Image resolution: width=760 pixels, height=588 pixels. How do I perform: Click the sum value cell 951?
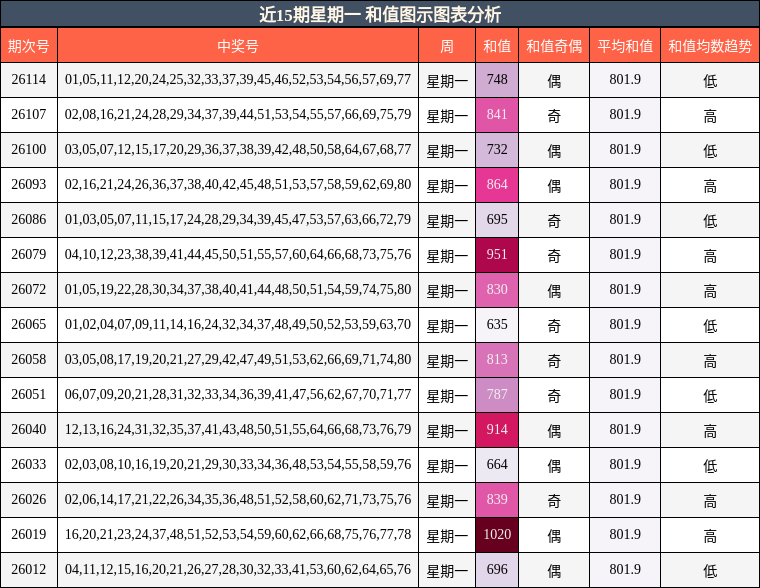point(497,254)
